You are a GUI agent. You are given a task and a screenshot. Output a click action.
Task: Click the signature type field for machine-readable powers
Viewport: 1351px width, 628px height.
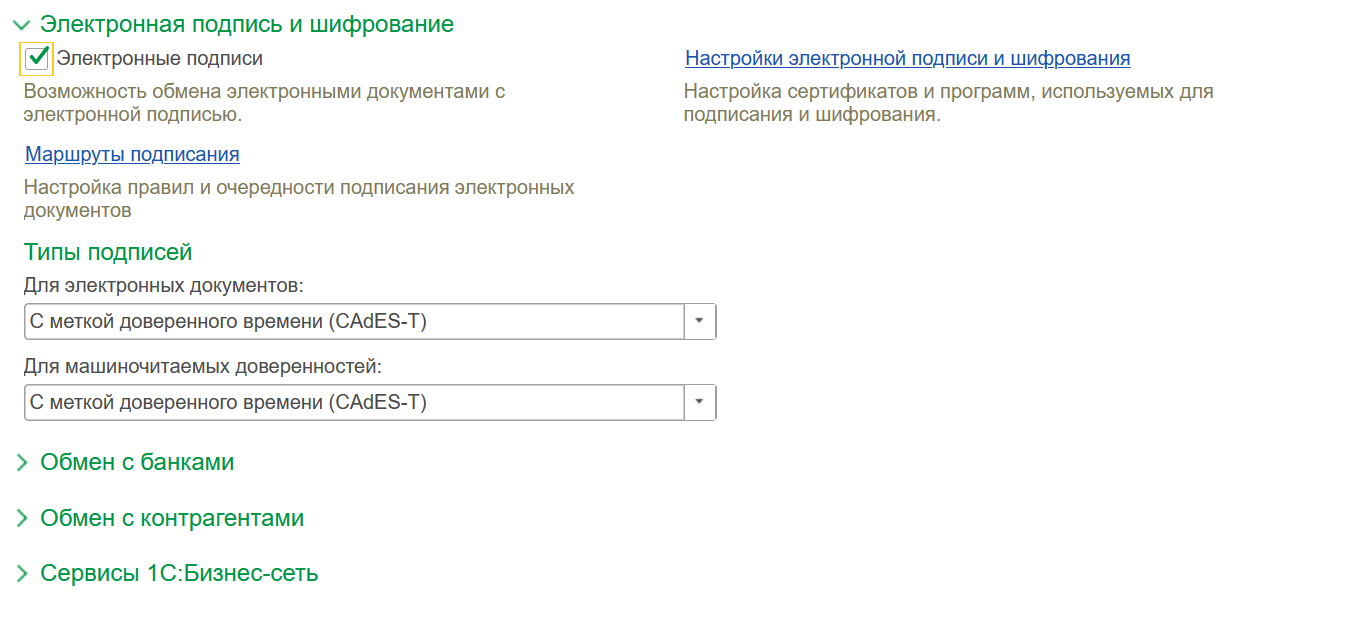[353, 402]
